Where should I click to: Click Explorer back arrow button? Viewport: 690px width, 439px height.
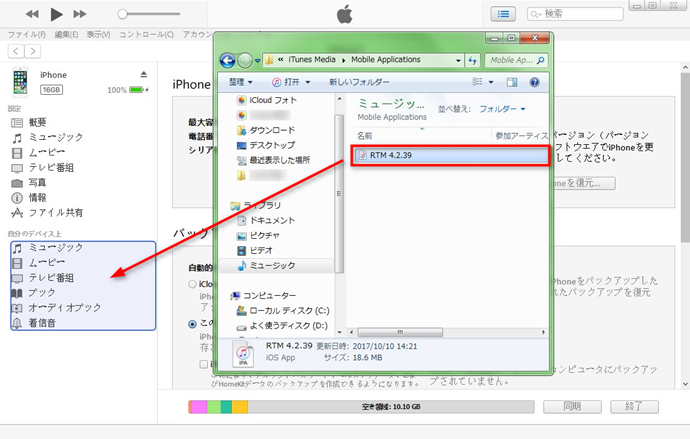228,60
